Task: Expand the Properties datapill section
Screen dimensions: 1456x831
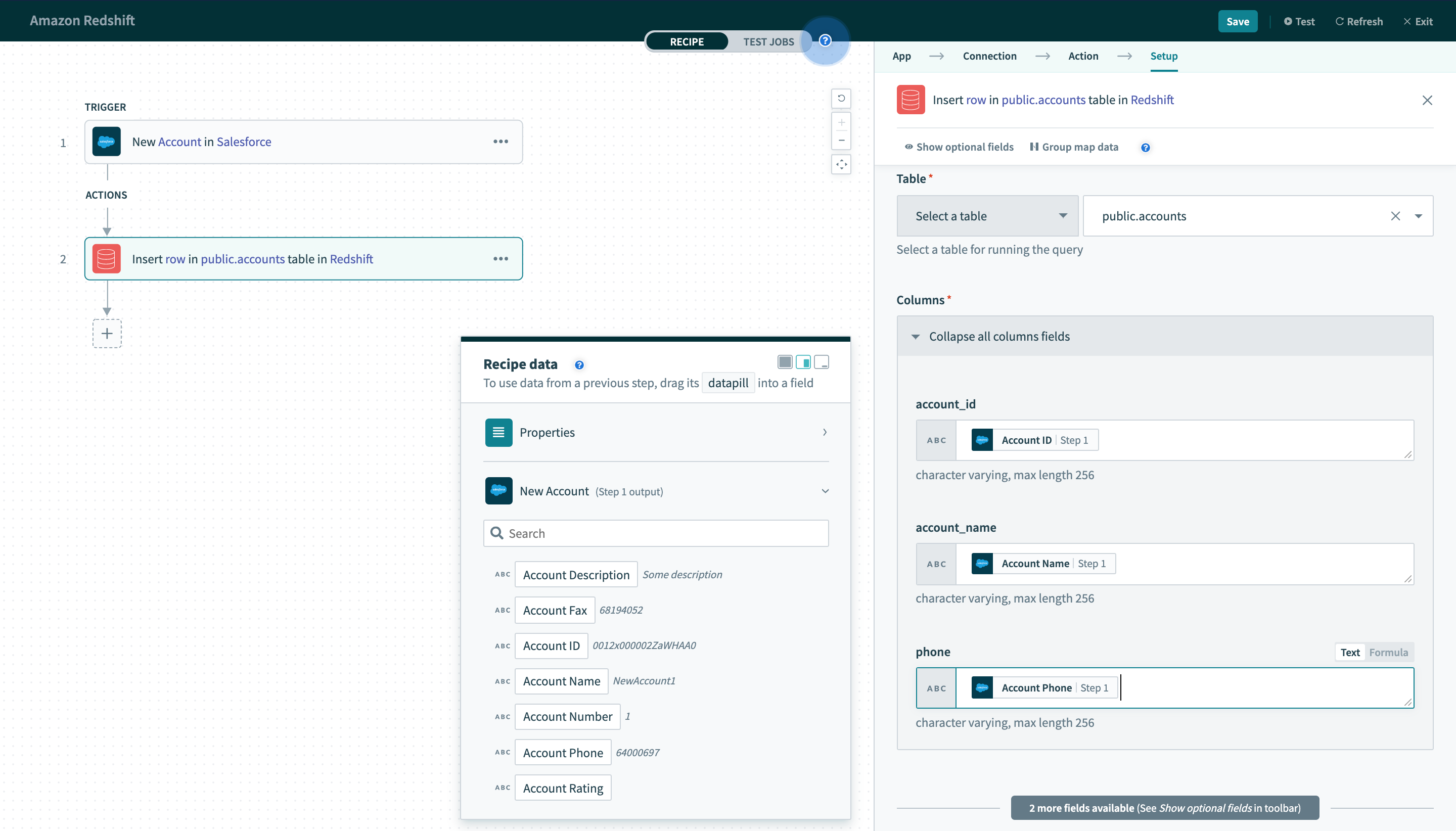Action: point(824,432)
